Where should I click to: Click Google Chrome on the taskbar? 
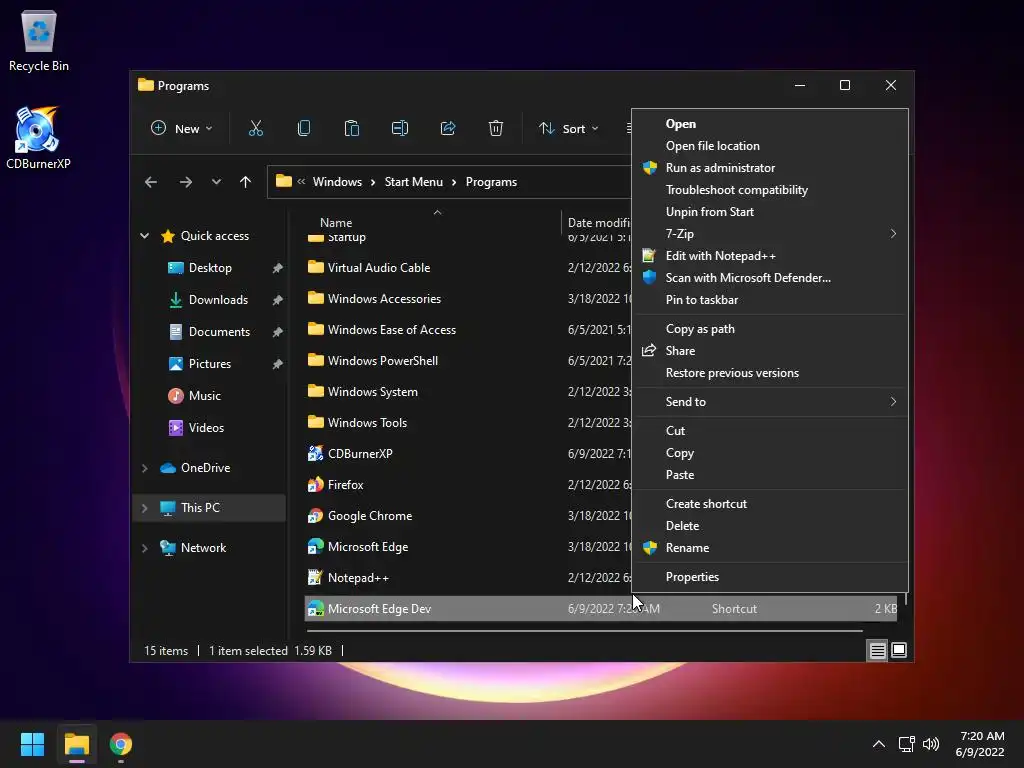tap(121, 744)
